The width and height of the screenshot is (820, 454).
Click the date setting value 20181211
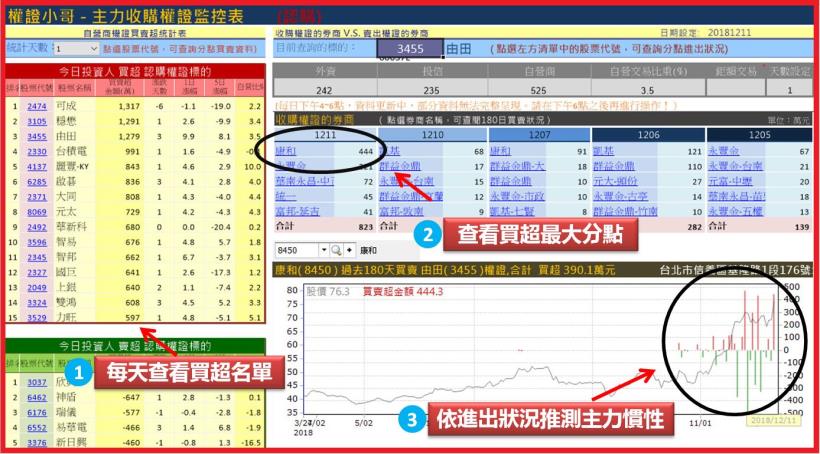click(x=730, y=32)
